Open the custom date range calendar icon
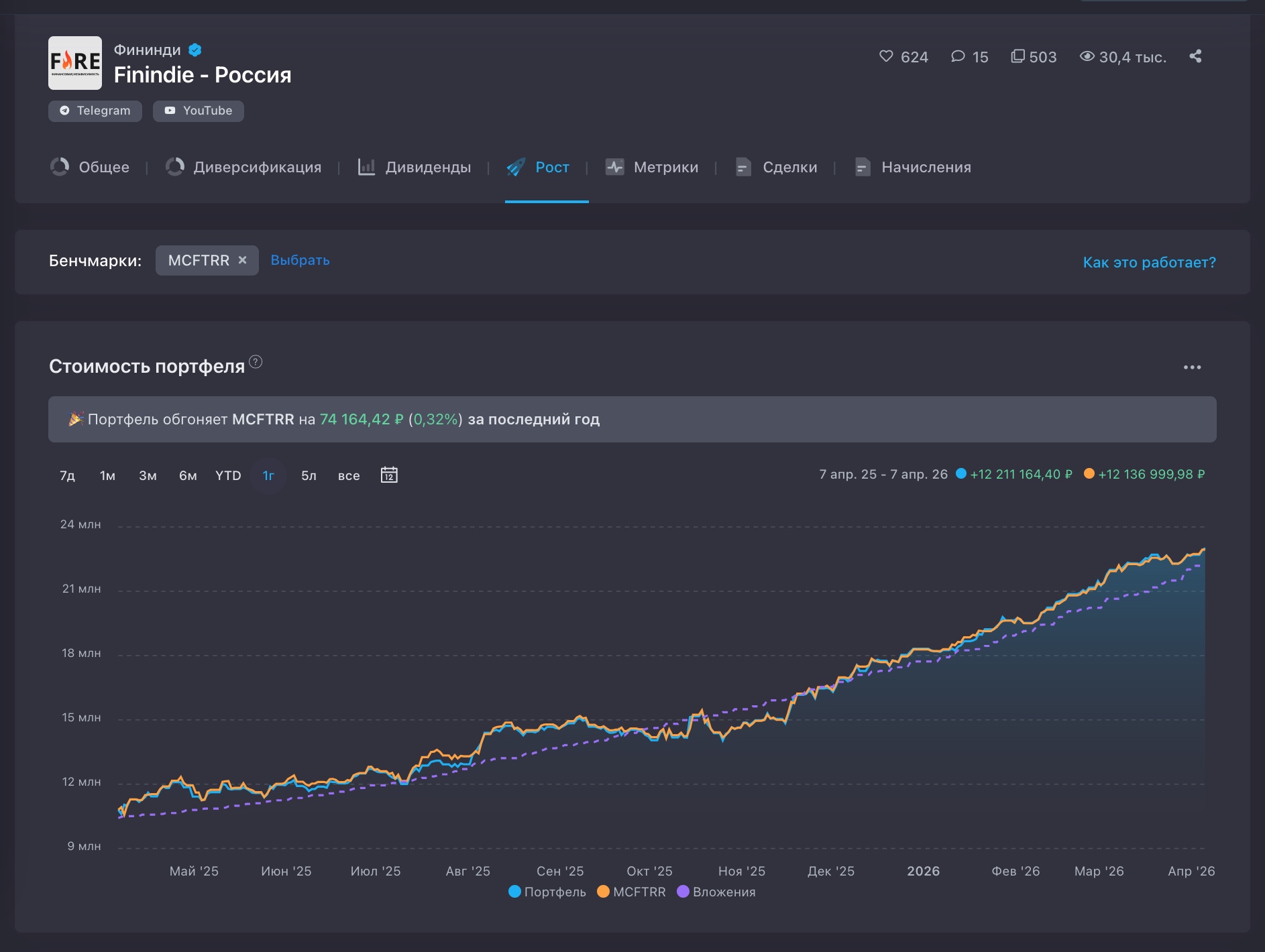The height and width of the screenshot is (952, 1265). (389, 475)
